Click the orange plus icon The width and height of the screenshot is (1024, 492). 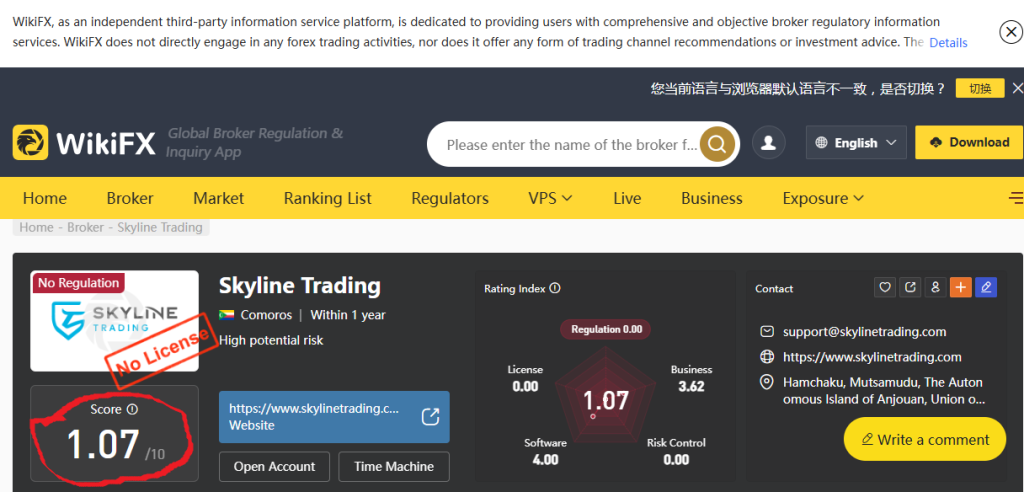[x=961, y=287]
